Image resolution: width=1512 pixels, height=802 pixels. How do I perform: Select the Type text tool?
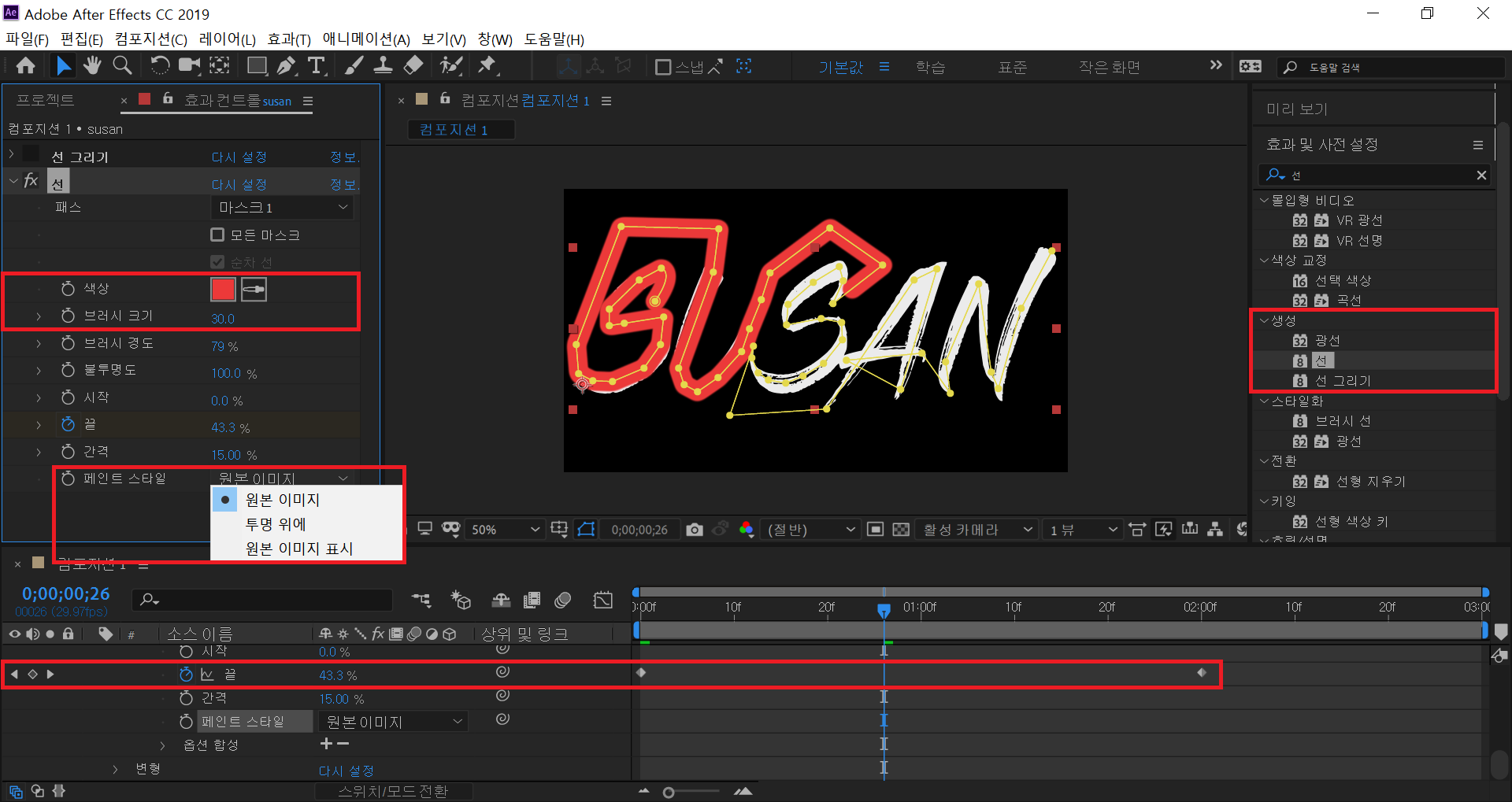coord(316,66)
